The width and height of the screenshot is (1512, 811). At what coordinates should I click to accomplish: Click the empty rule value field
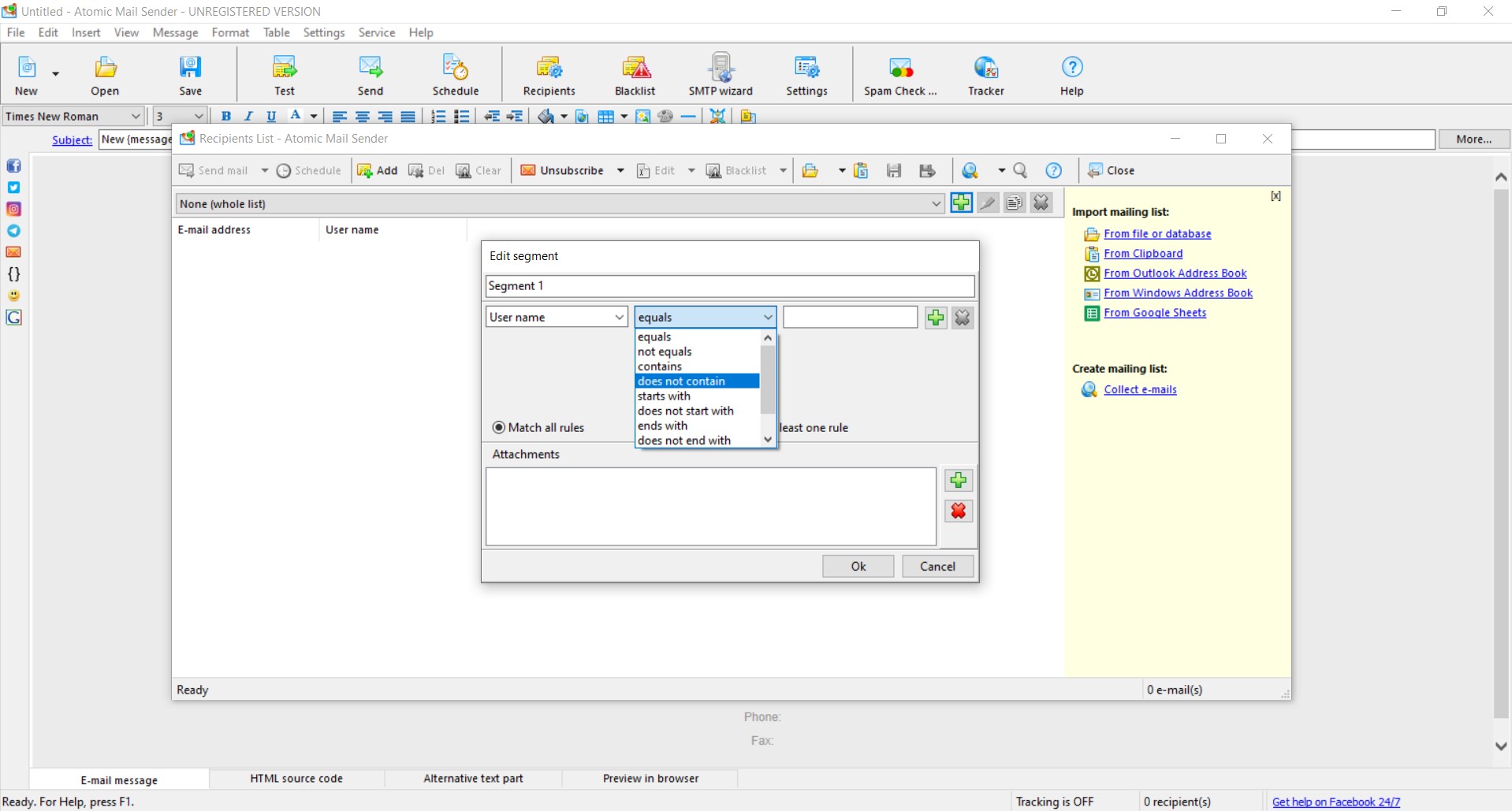851,317
